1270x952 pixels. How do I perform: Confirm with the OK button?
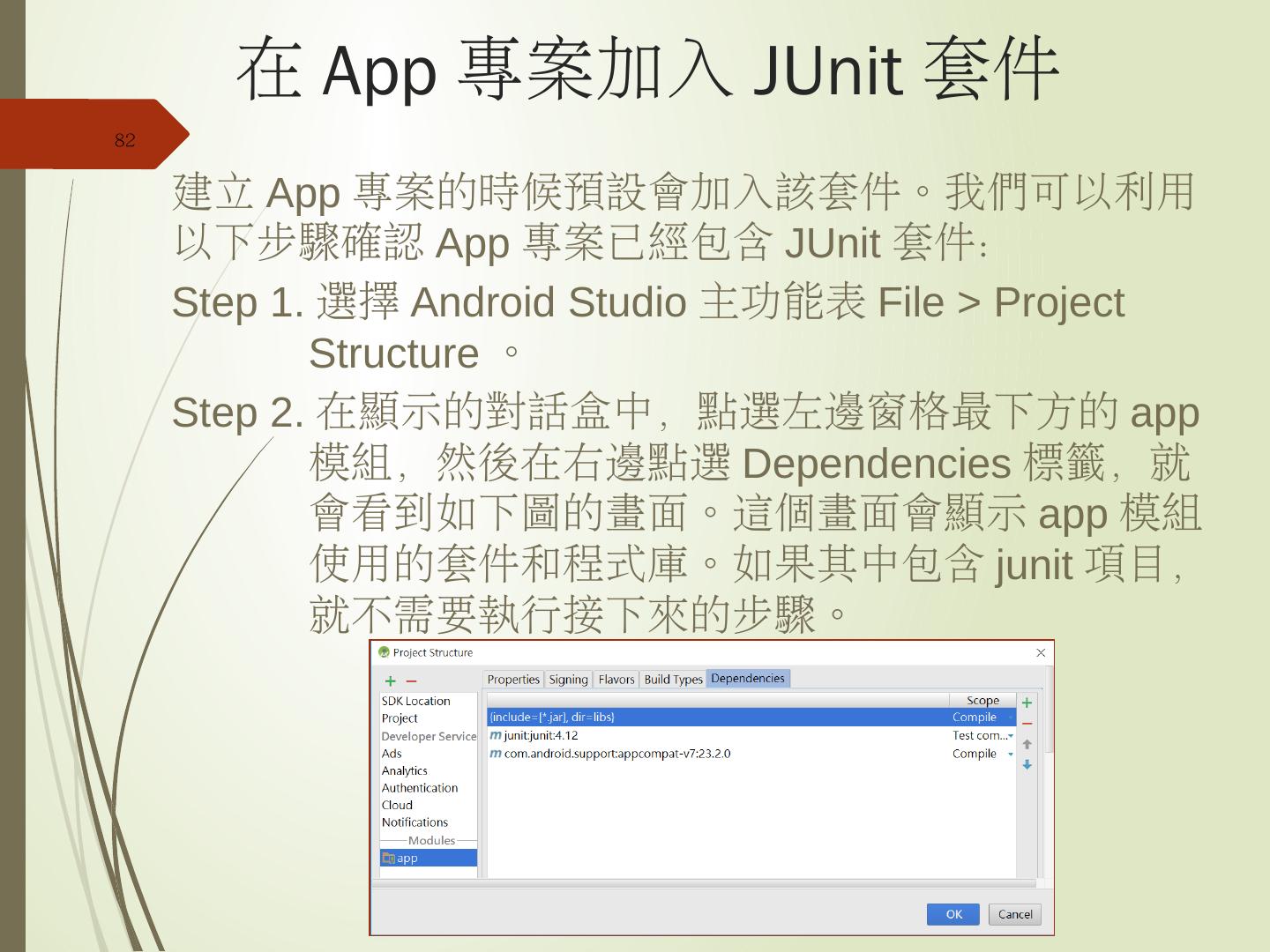coord(953,914)
